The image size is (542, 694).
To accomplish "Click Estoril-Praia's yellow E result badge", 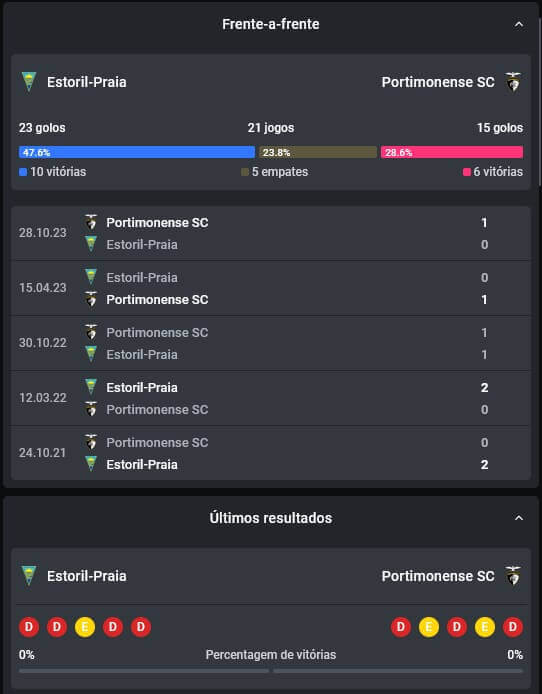I will [85, 627].
